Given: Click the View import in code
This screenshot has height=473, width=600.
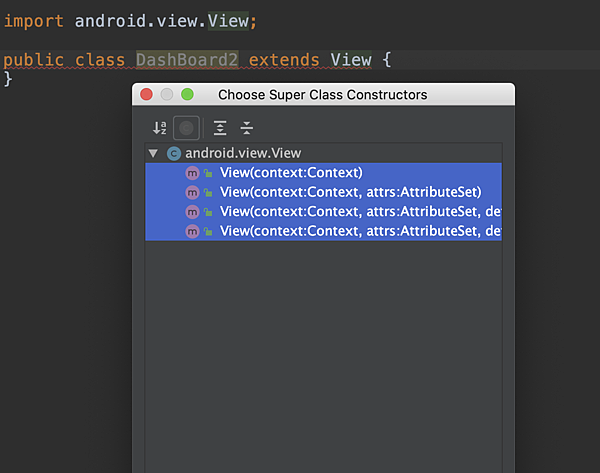Looking at the screenshot, I should pos(228,21).
